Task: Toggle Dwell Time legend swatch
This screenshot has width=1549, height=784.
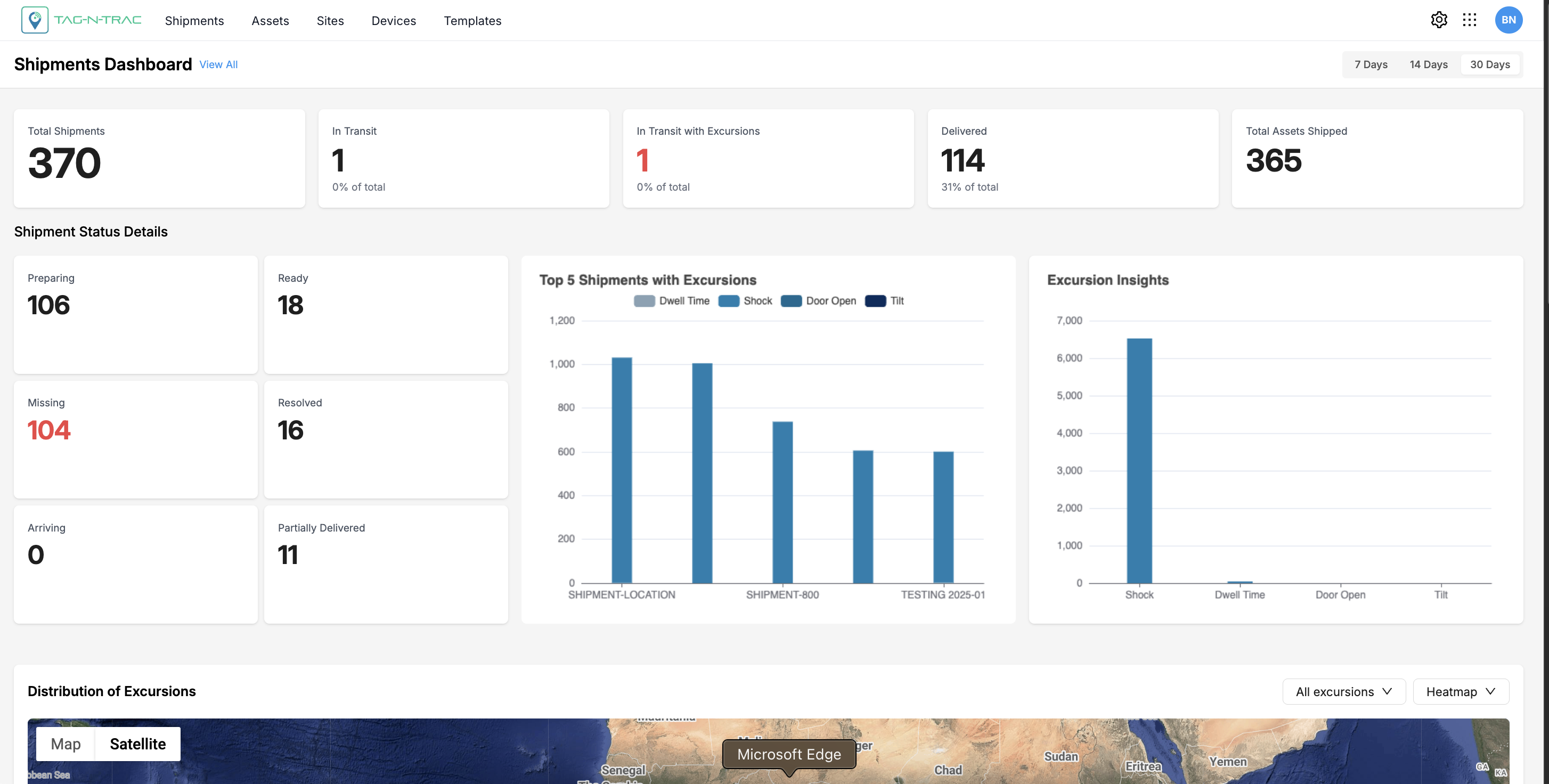Action: pos(644,300)
